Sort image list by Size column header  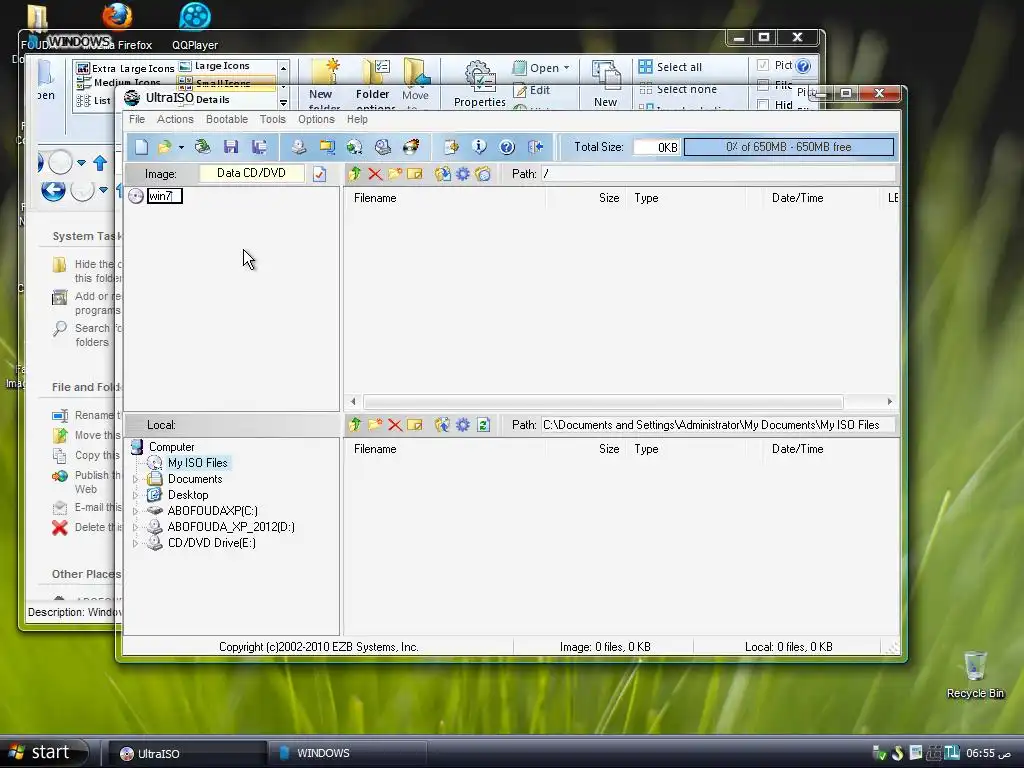point(586,198)
